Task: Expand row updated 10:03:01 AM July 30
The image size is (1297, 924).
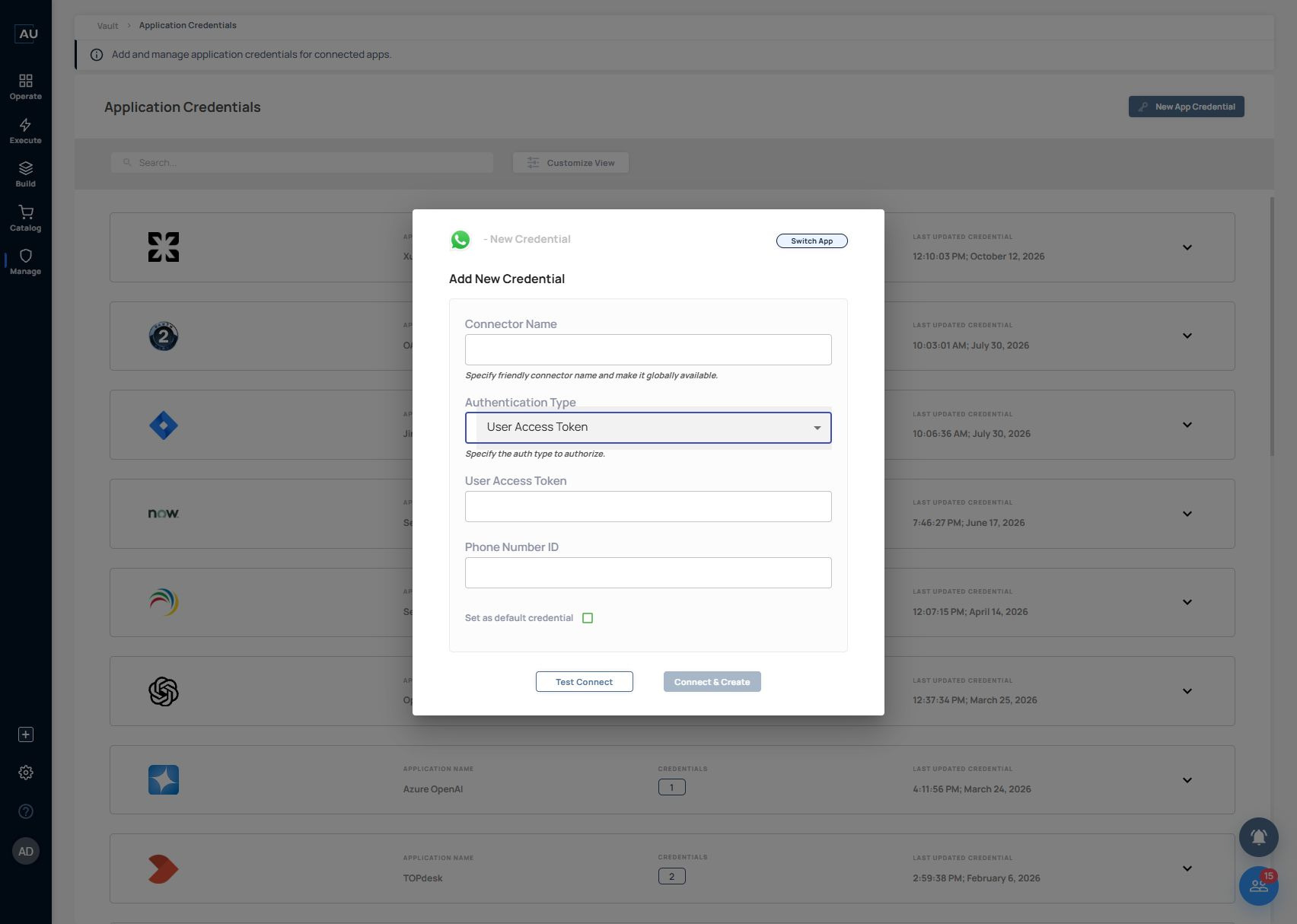Action: [x=1187, y=336]
